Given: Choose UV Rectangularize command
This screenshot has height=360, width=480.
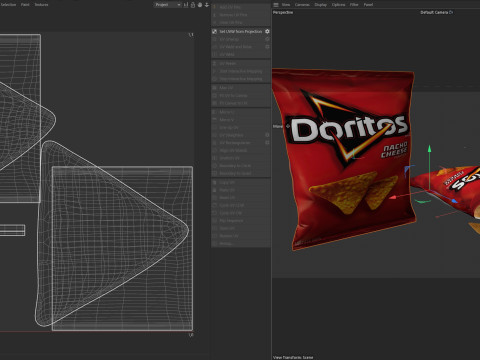Looking at the screenshot, I should (x=241, y=143).
